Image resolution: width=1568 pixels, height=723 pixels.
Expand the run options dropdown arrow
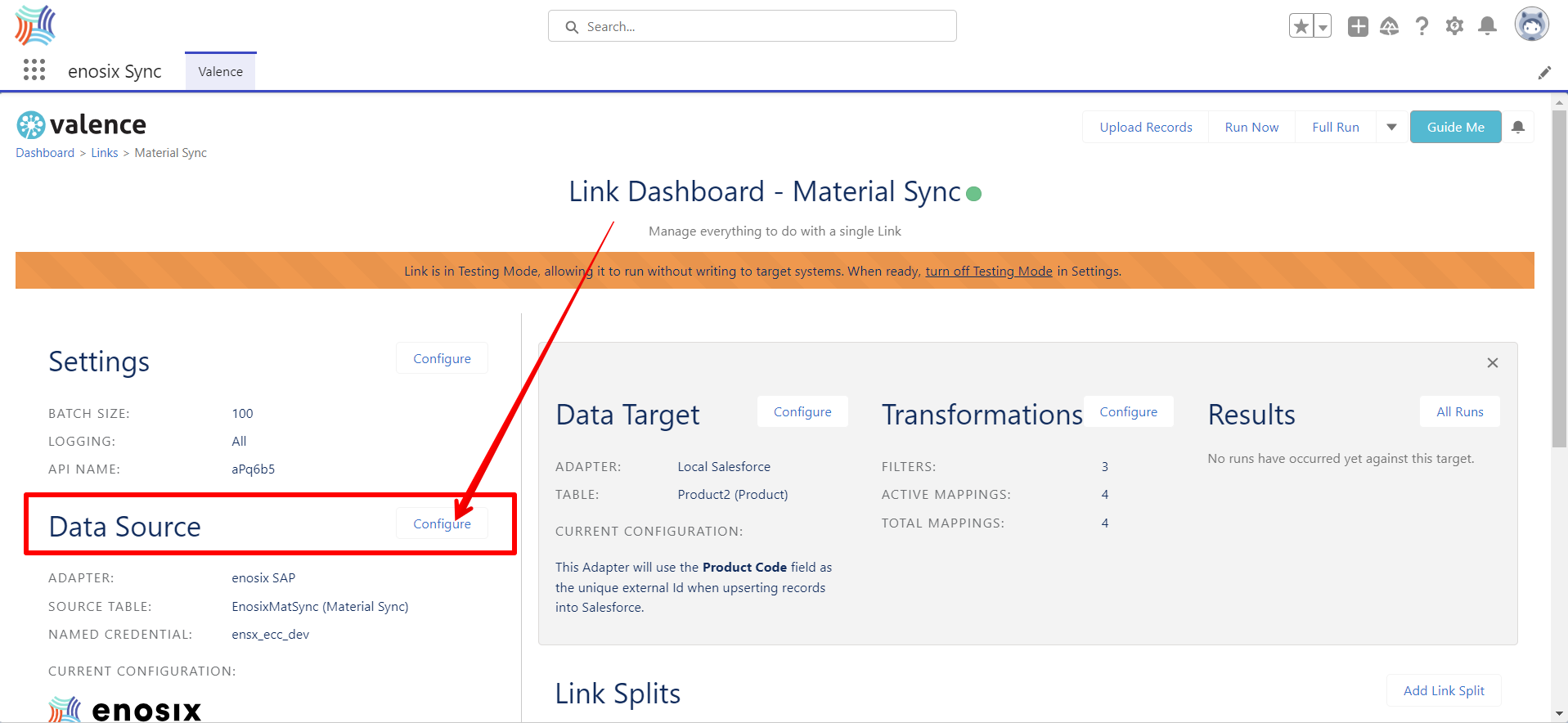tap(1391, 127)
